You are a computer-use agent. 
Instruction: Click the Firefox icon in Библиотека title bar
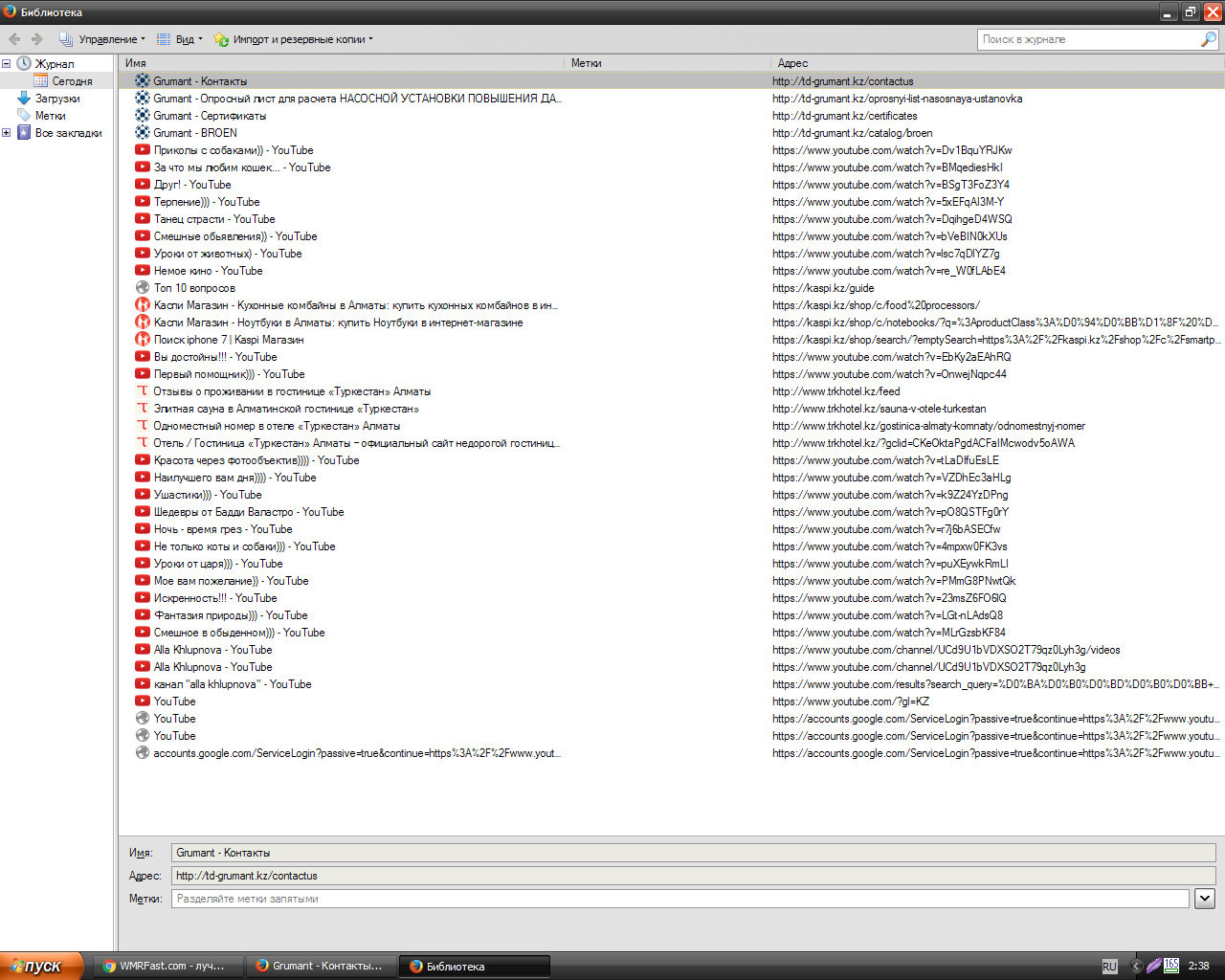point(10,11)
